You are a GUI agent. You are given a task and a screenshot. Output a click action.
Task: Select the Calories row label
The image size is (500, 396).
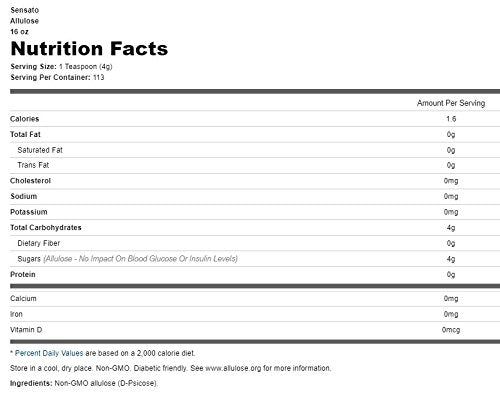pos(24,119)
